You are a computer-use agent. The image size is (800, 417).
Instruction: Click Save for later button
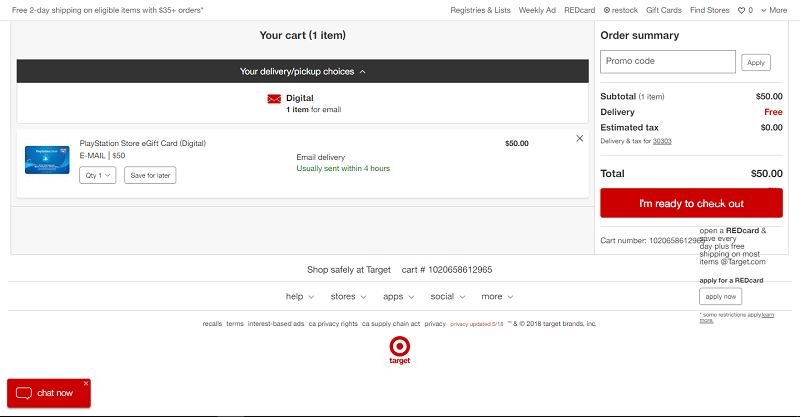coord(150,175)
